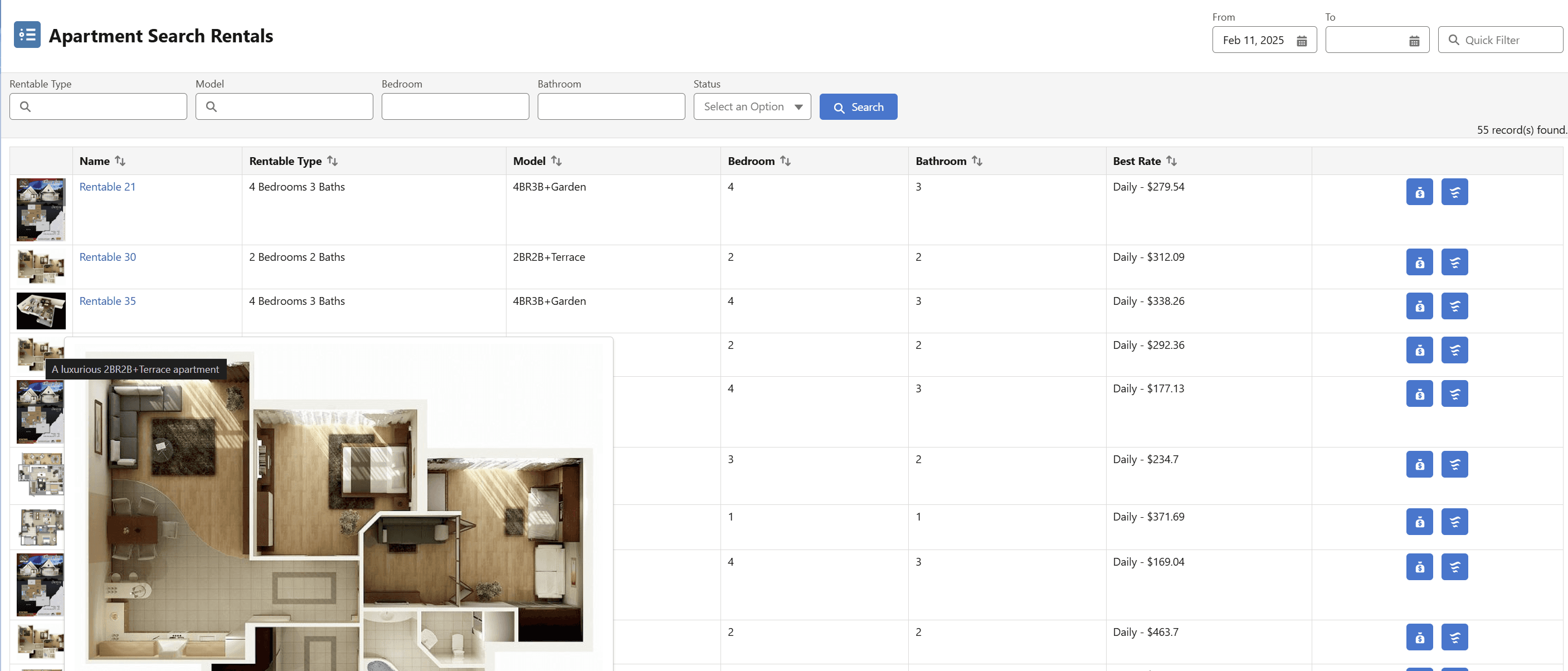Screen dimensions: 1568x671
Task: Click the rates list icon for $292.36 row
Action: pos(1454,349)
